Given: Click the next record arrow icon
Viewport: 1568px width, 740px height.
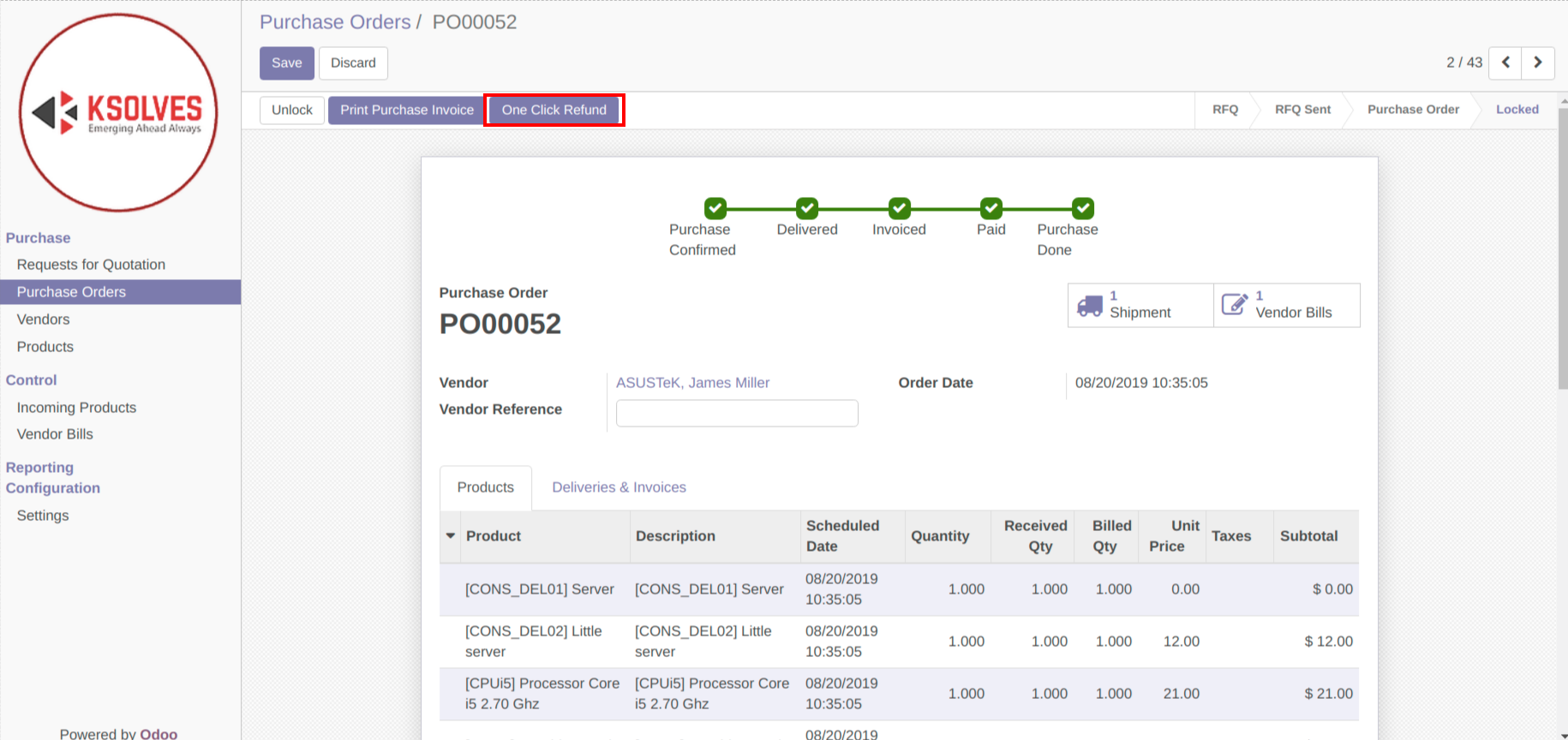Looking at the screenshot, I should coord(1538,63).
